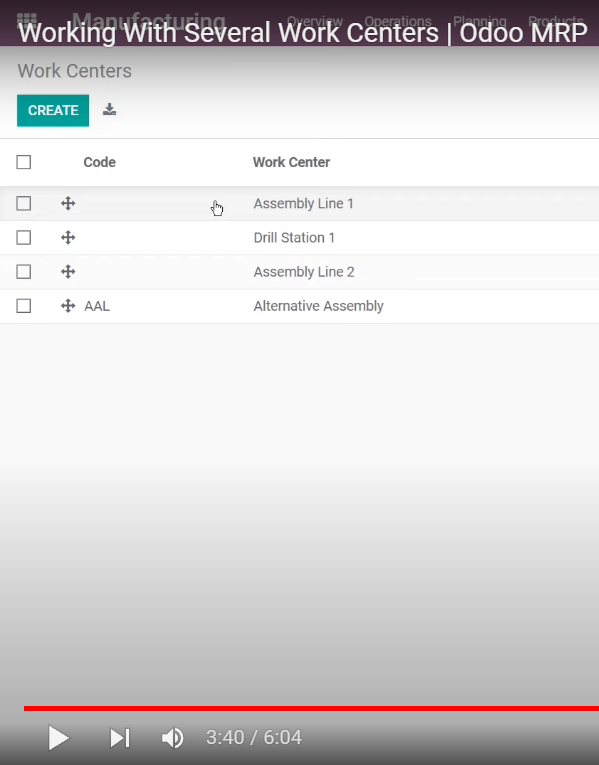The height and width of the screenshot is (765, 599).
Task: Open the Overview menu
Action: coord(315,21)
